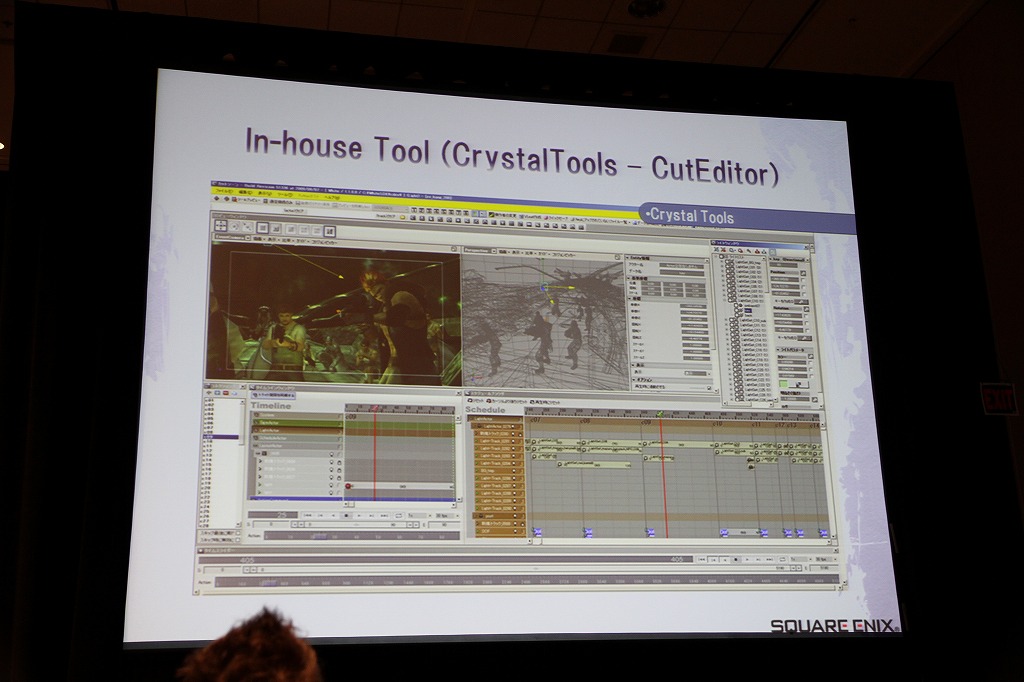Jump to end in Timeline transport
1024x682 pixels.
(384, 516)
